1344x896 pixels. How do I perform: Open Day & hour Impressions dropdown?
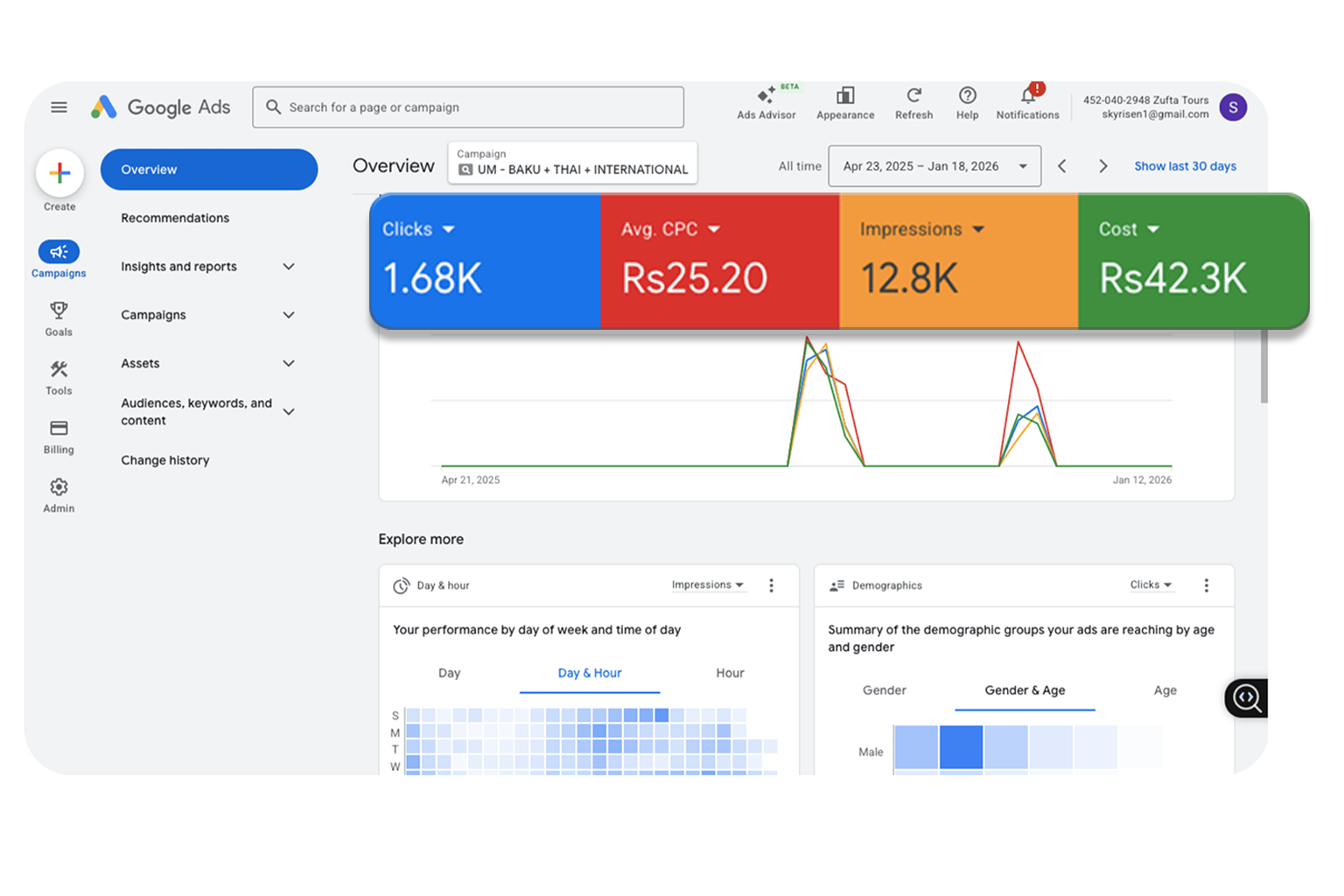tap(708, 584)
